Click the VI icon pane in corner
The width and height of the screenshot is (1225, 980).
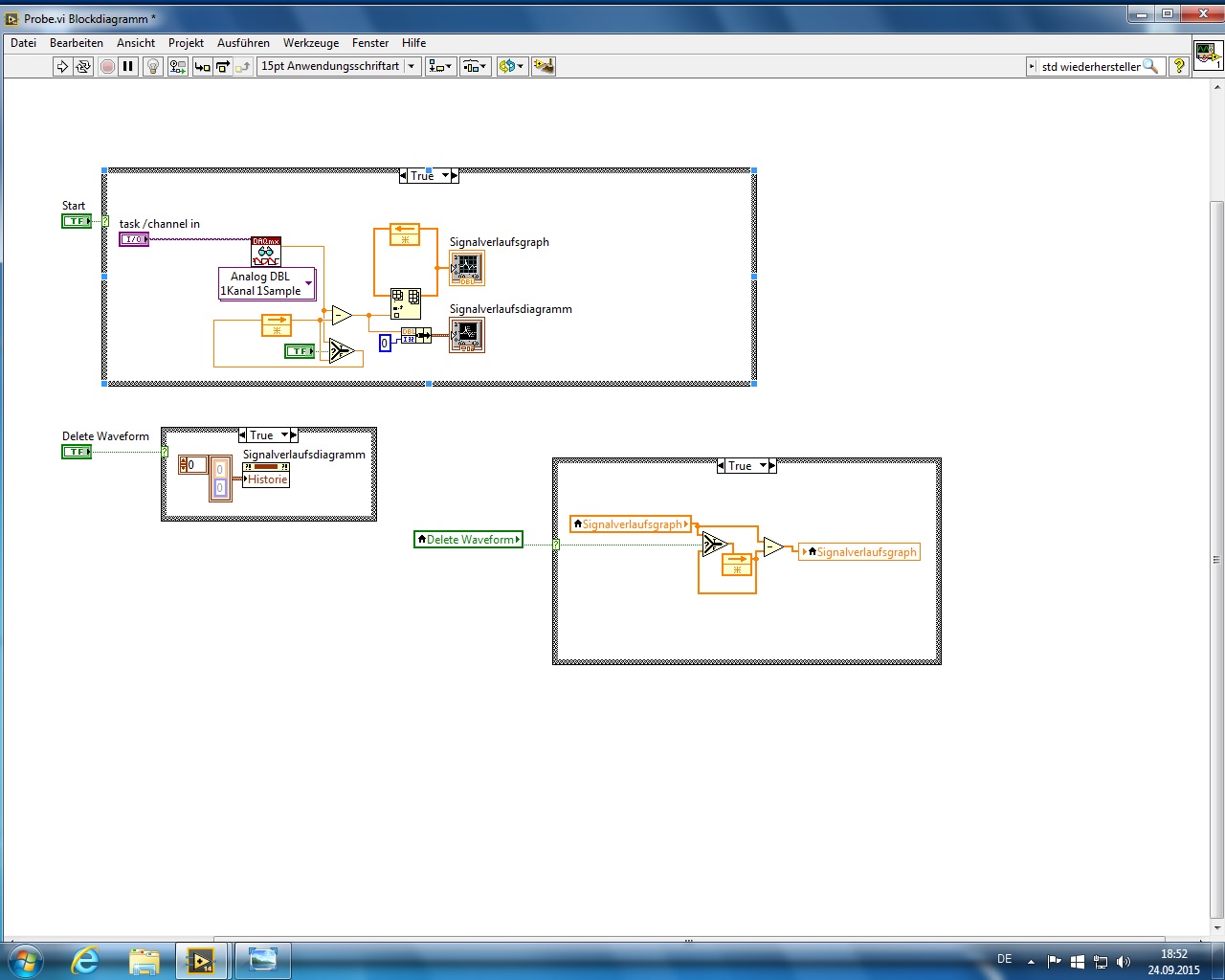pyautogui.click(x=1208, y=54)
